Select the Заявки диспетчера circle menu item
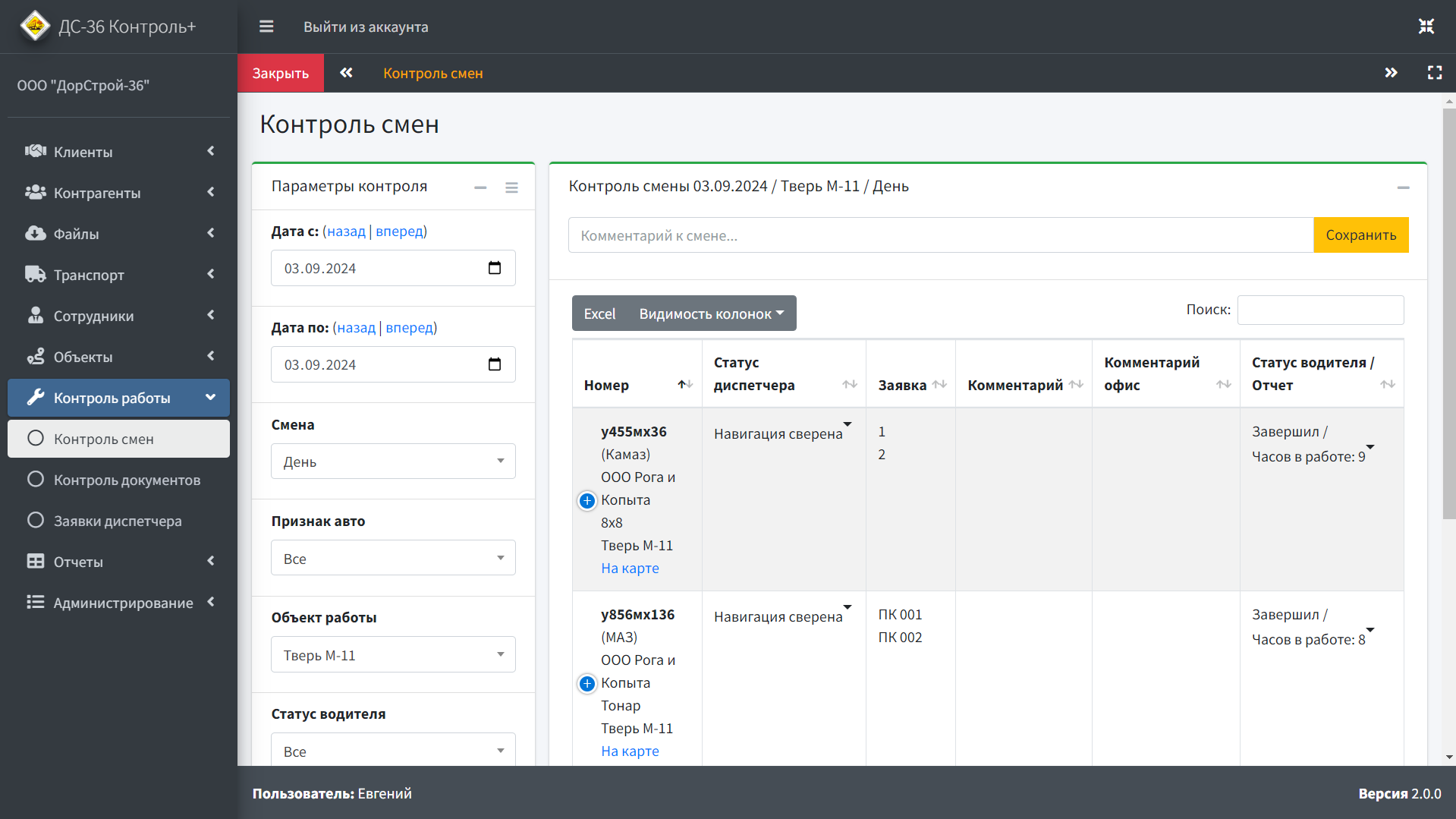This screenshot has height=819, width=1456. coord(118,521)
